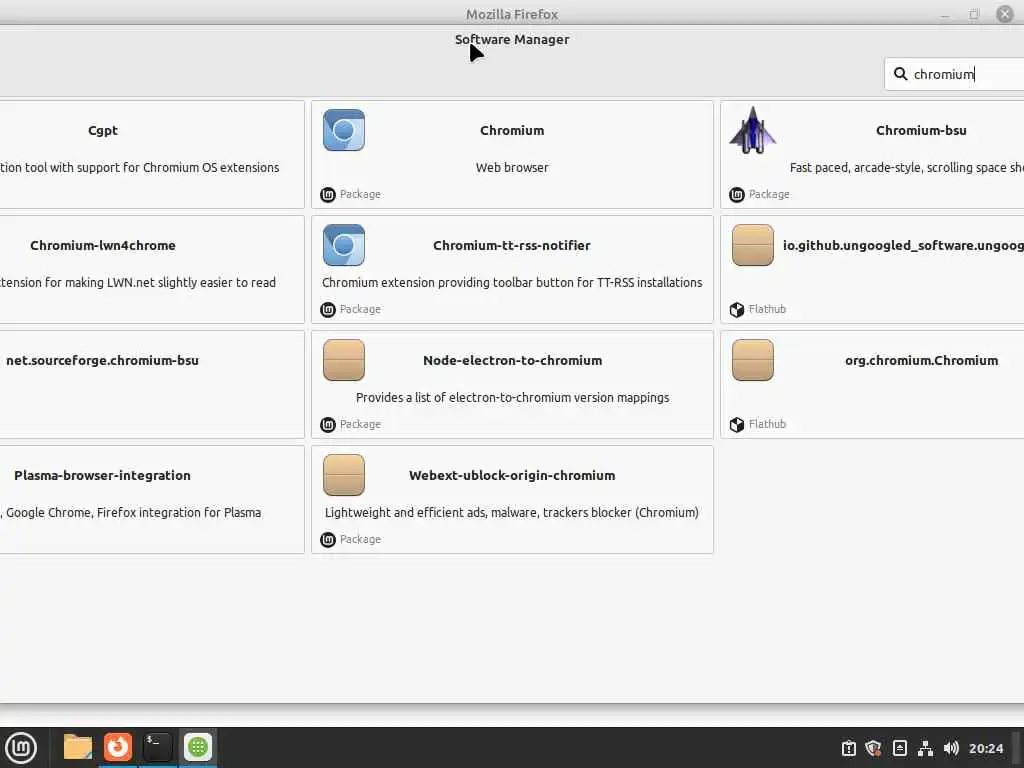Image resolution: width=1024 pixels, height=768 pixels.
Task: Open the Terminal from the taskbar
Action: (157, 747)
